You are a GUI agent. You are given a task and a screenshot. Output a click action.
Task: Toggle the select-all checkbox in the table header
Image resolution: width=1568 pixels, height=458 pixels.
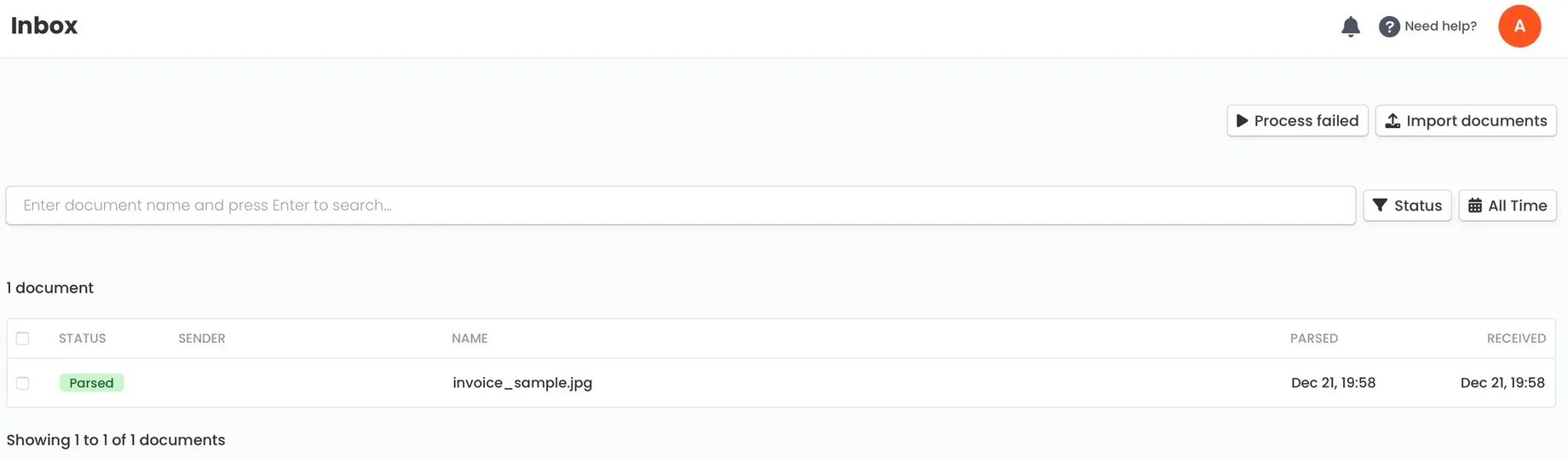(23, 339)
